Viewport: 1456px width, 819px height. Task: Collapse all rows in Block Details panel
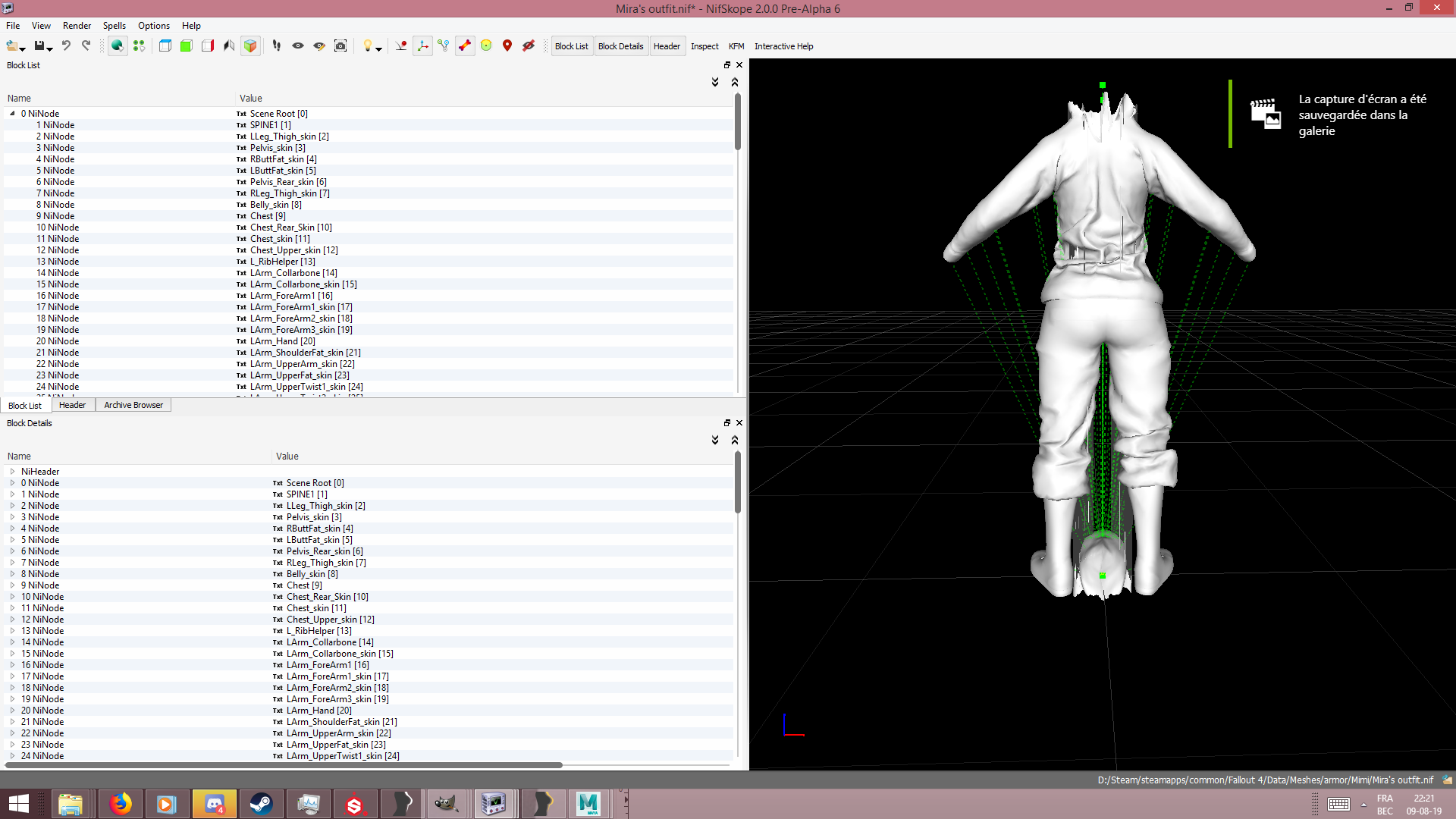point(735,440)
